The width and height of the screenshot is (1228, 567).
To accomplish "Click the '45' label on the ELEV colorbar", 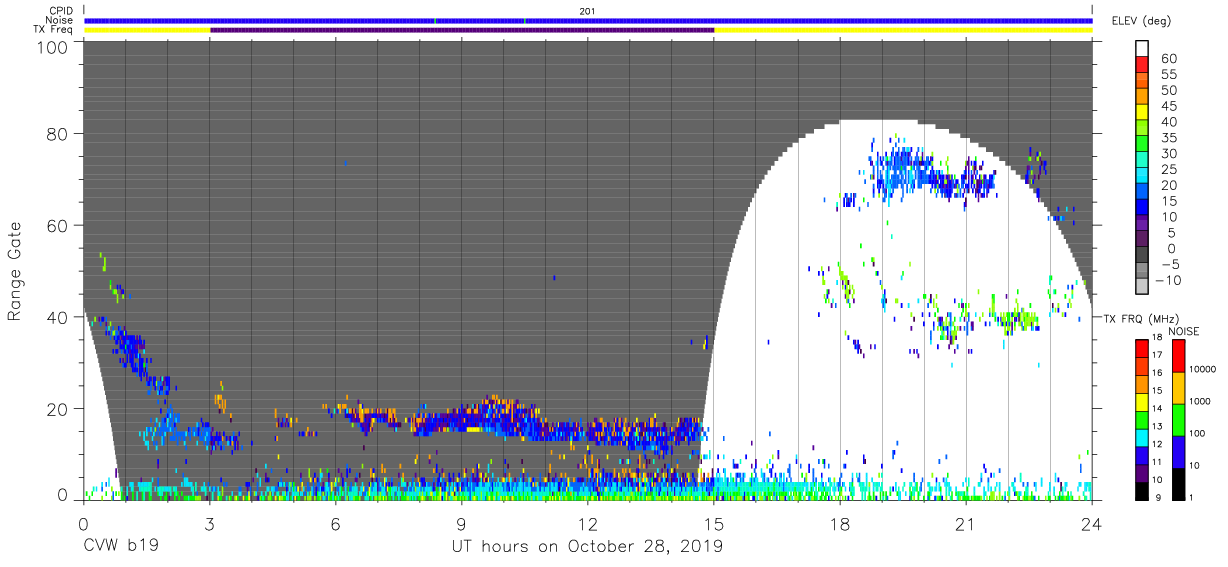I will pyautogui.click(x=1168, y=106).
